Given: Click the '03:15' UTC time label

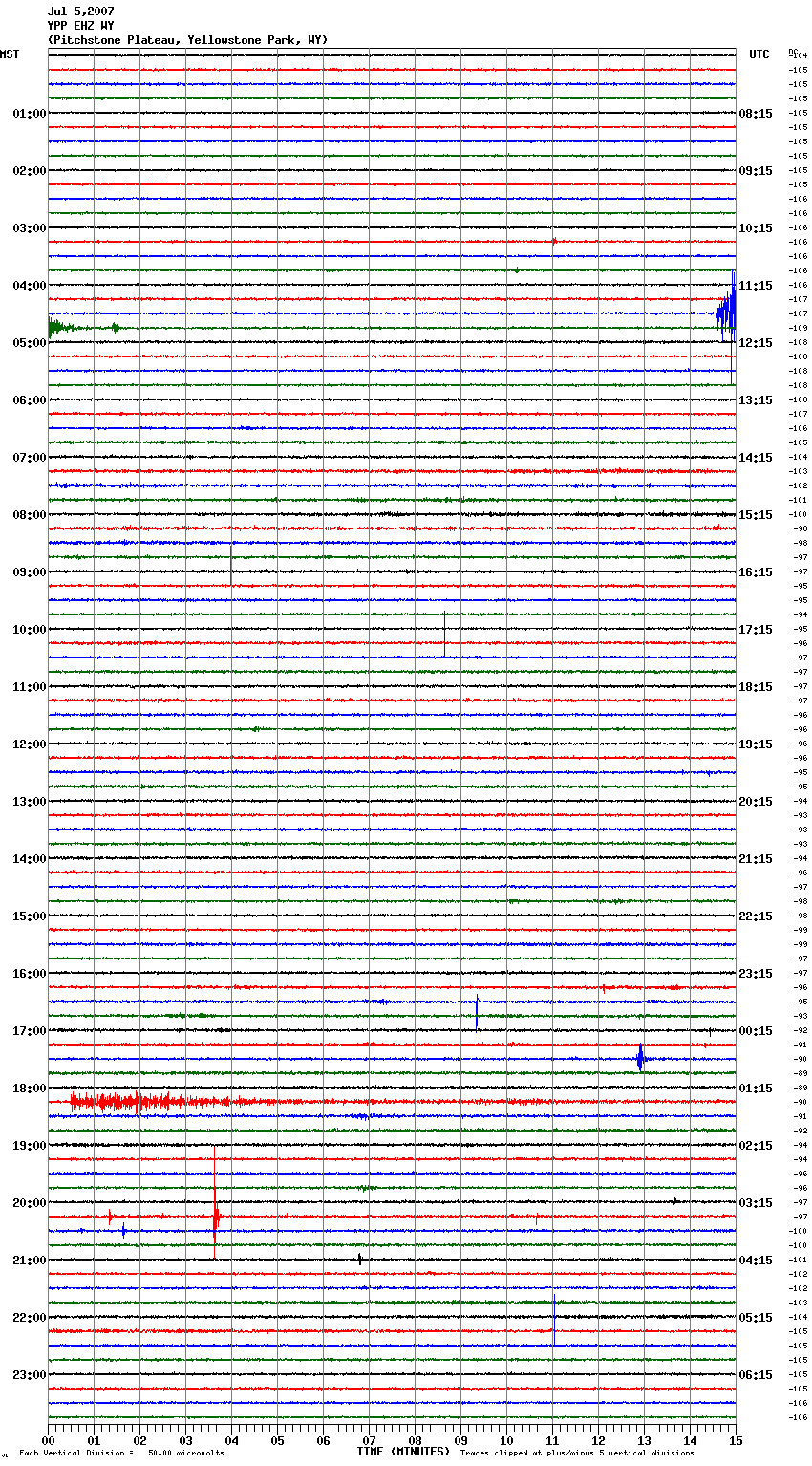Looking at the screenshot, I should click(x=756, y=1203).
